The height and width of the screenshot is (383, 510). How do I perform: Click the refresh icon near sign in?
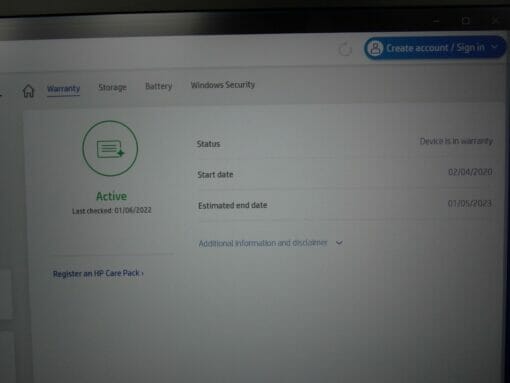click(345, 49)
